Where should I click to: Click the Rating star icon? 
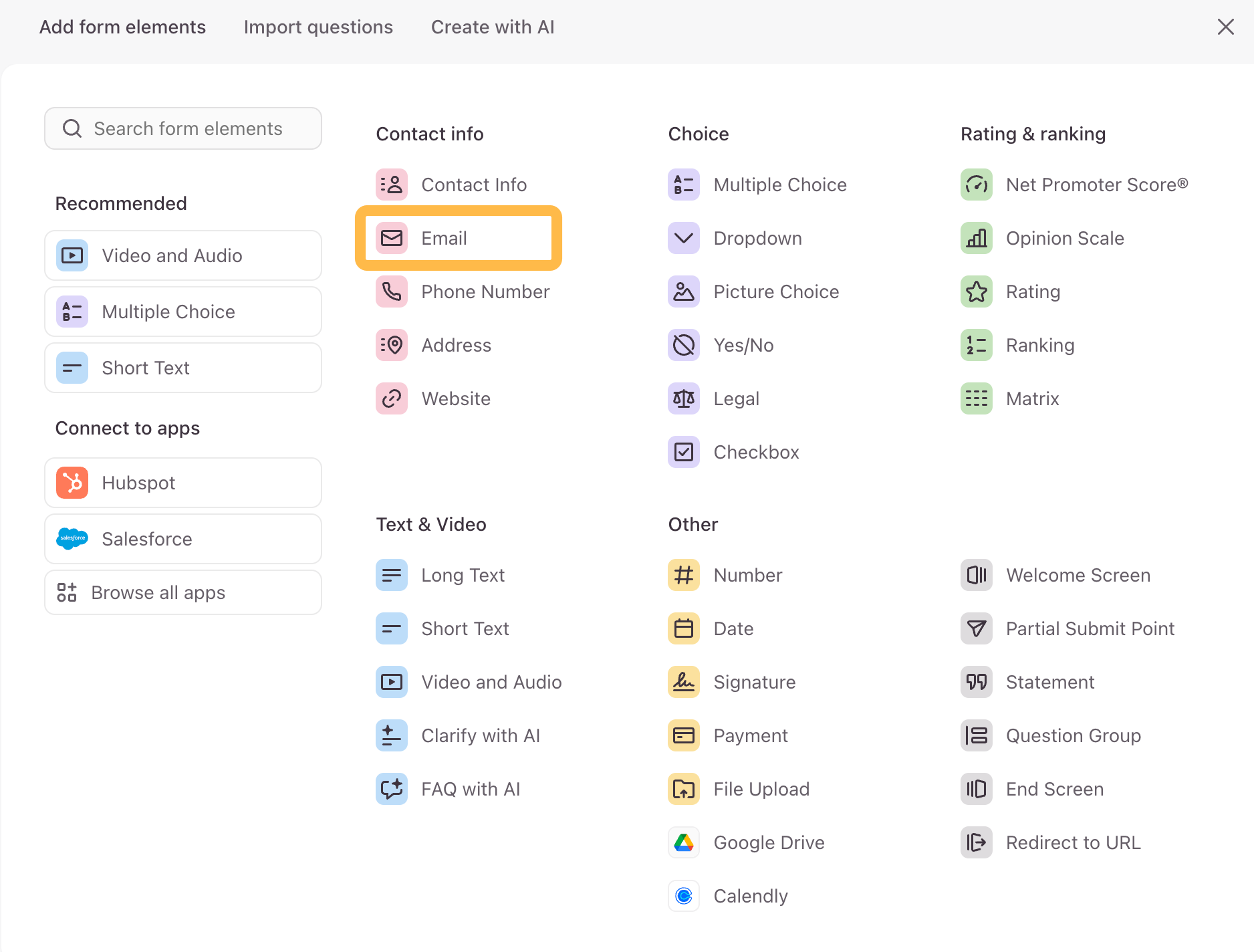click(x=977, y=291)
